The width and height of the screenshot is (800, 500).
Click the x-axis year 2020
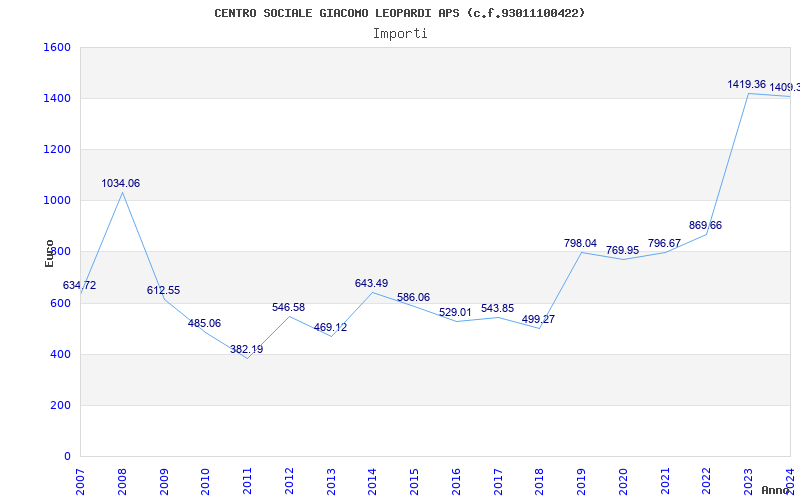(623, 482)
